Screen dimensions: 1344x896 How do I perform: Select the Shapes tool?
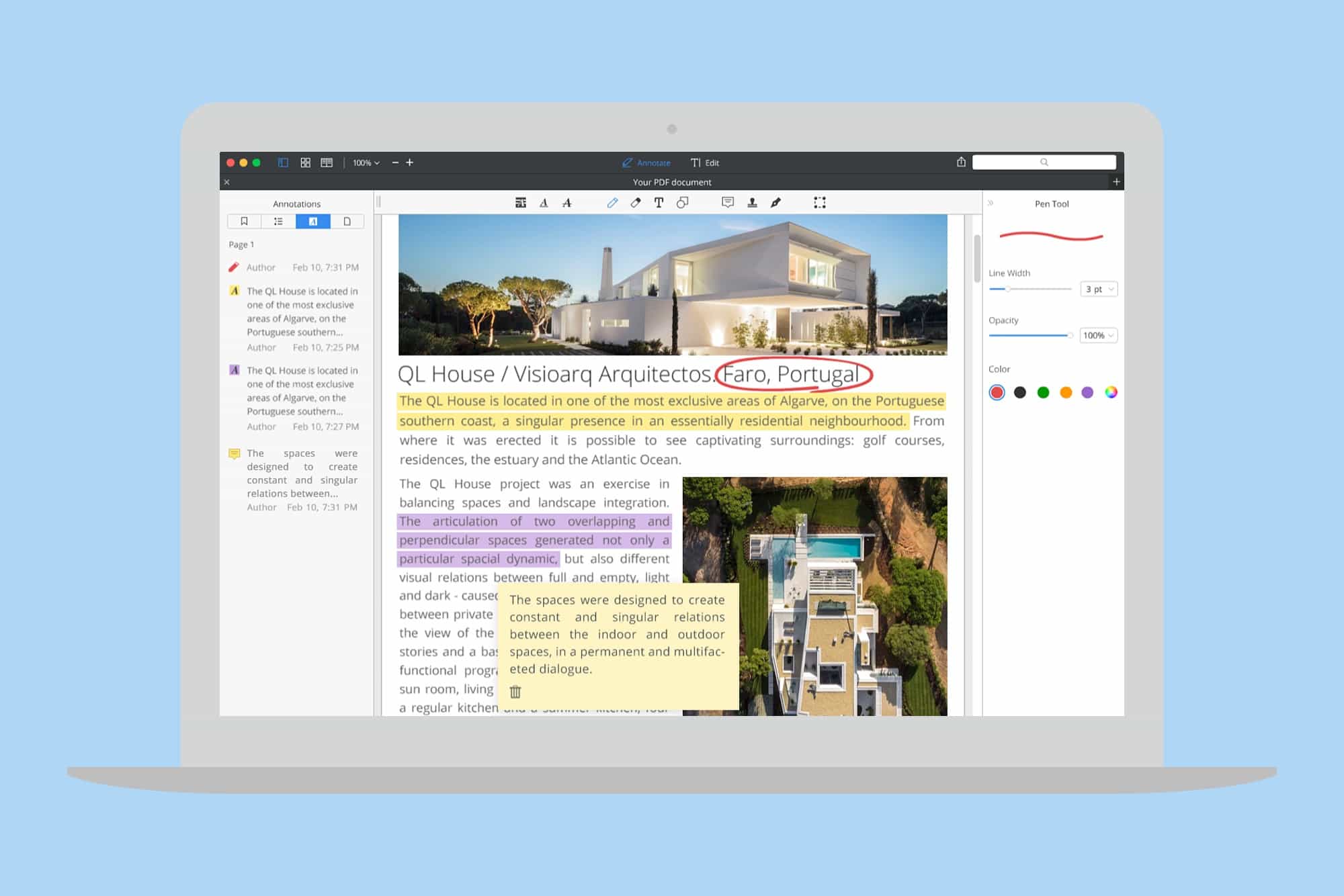click(682, 203)
